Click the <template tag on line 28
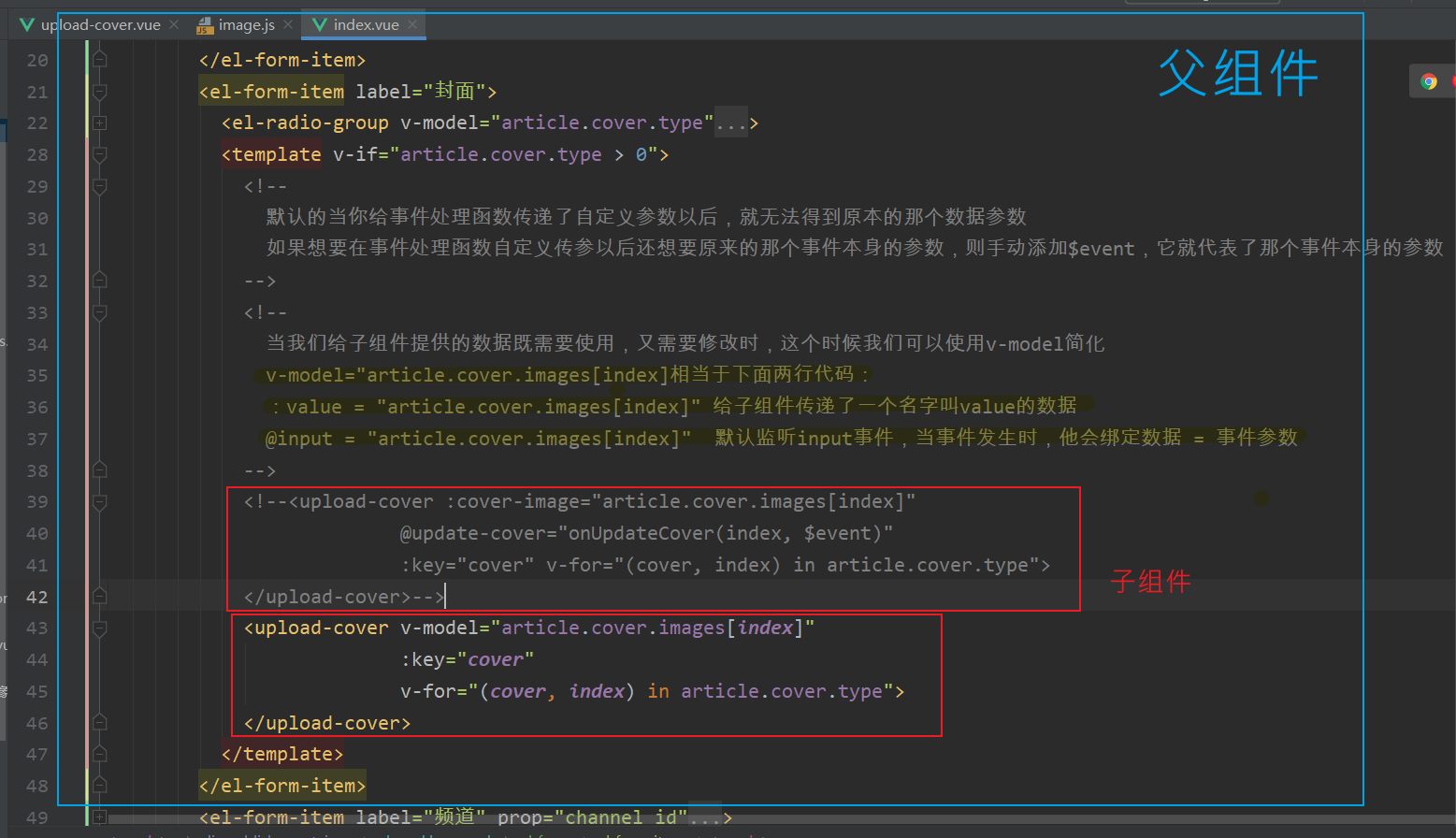 tap(271, 154)
